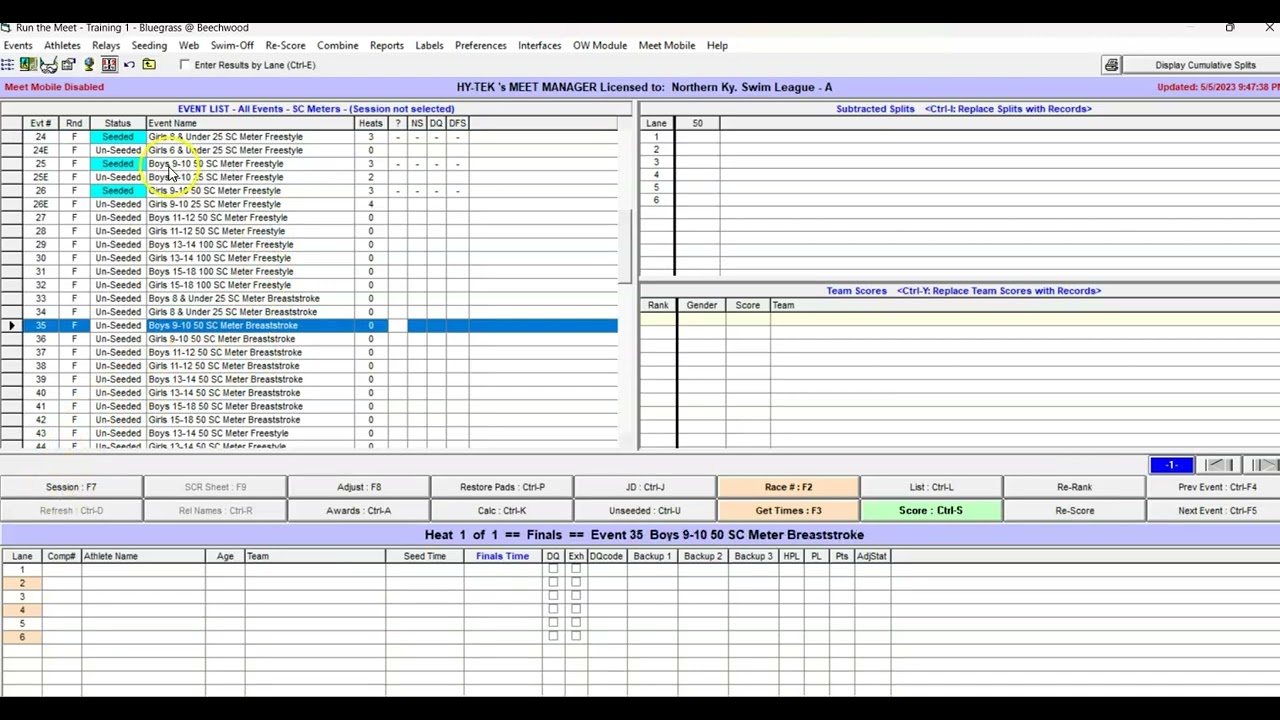The image size is (1280, 720).
Task: Click the Finals Time cell for lane 1
Action: point(502,569)
